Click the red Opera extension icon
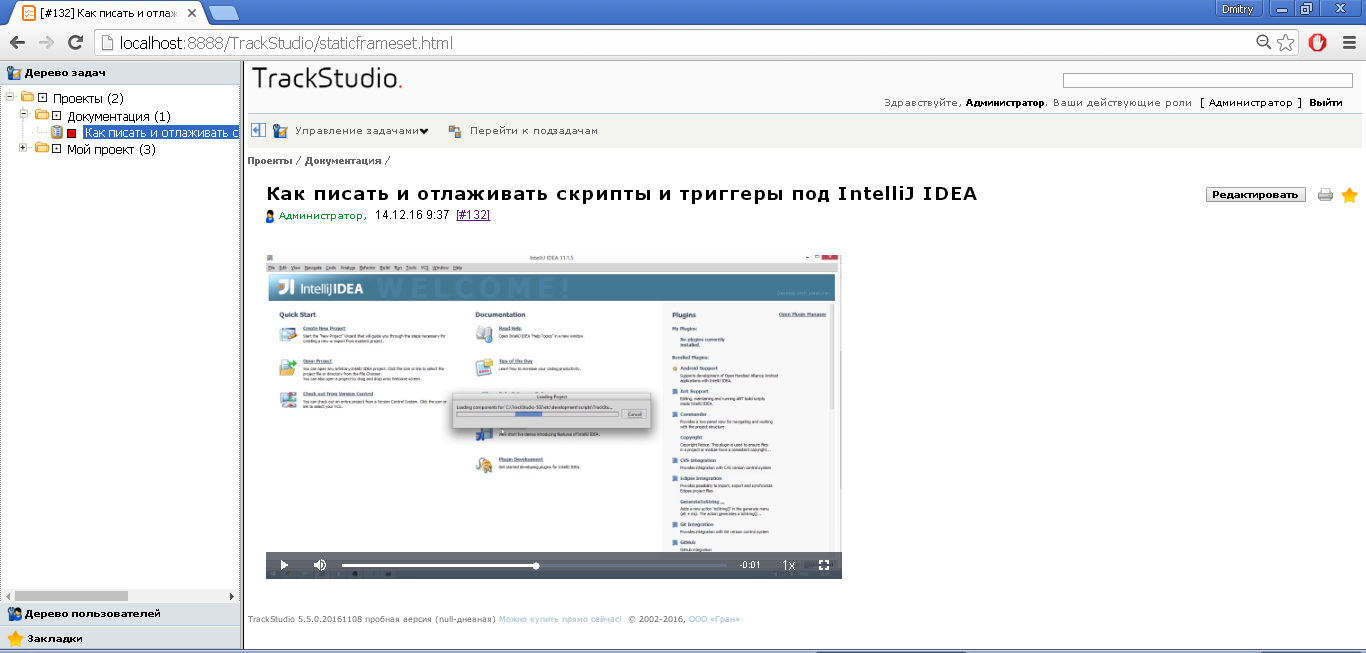This screenshot has width=1366, height=653. (1318, 43)
